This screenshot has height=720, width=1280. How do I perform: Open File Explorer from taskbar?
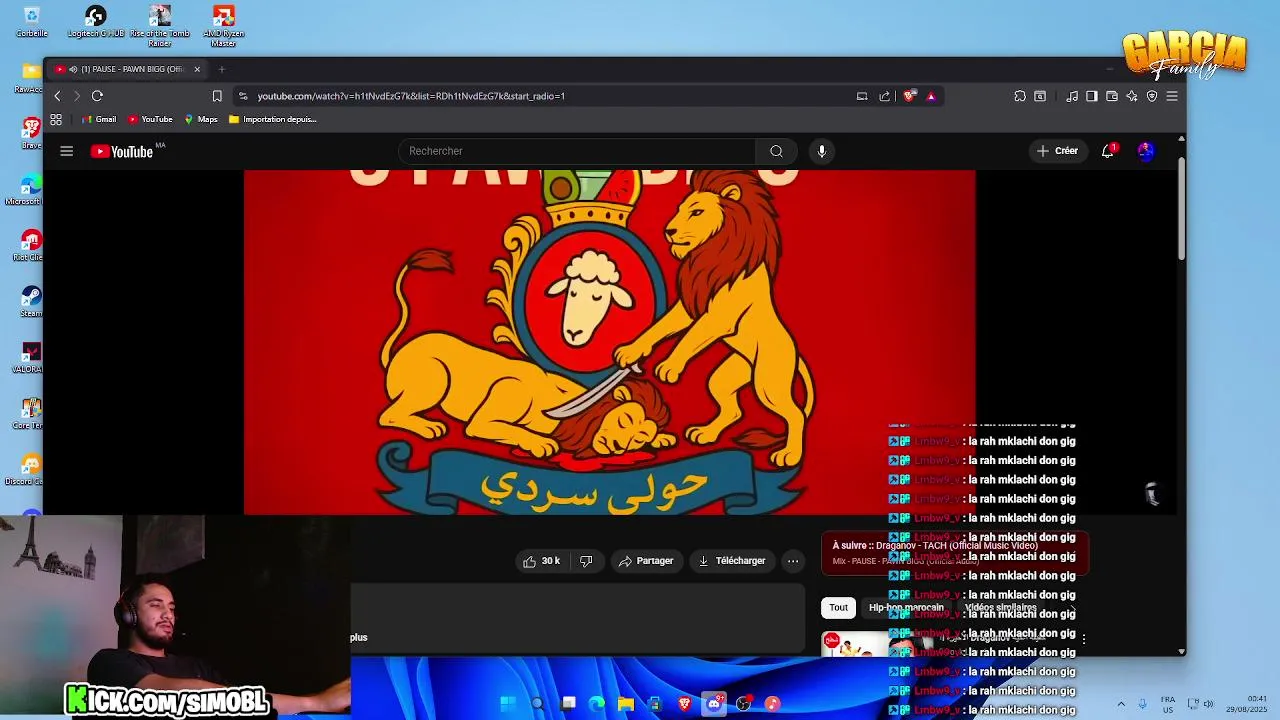(626, 704)
